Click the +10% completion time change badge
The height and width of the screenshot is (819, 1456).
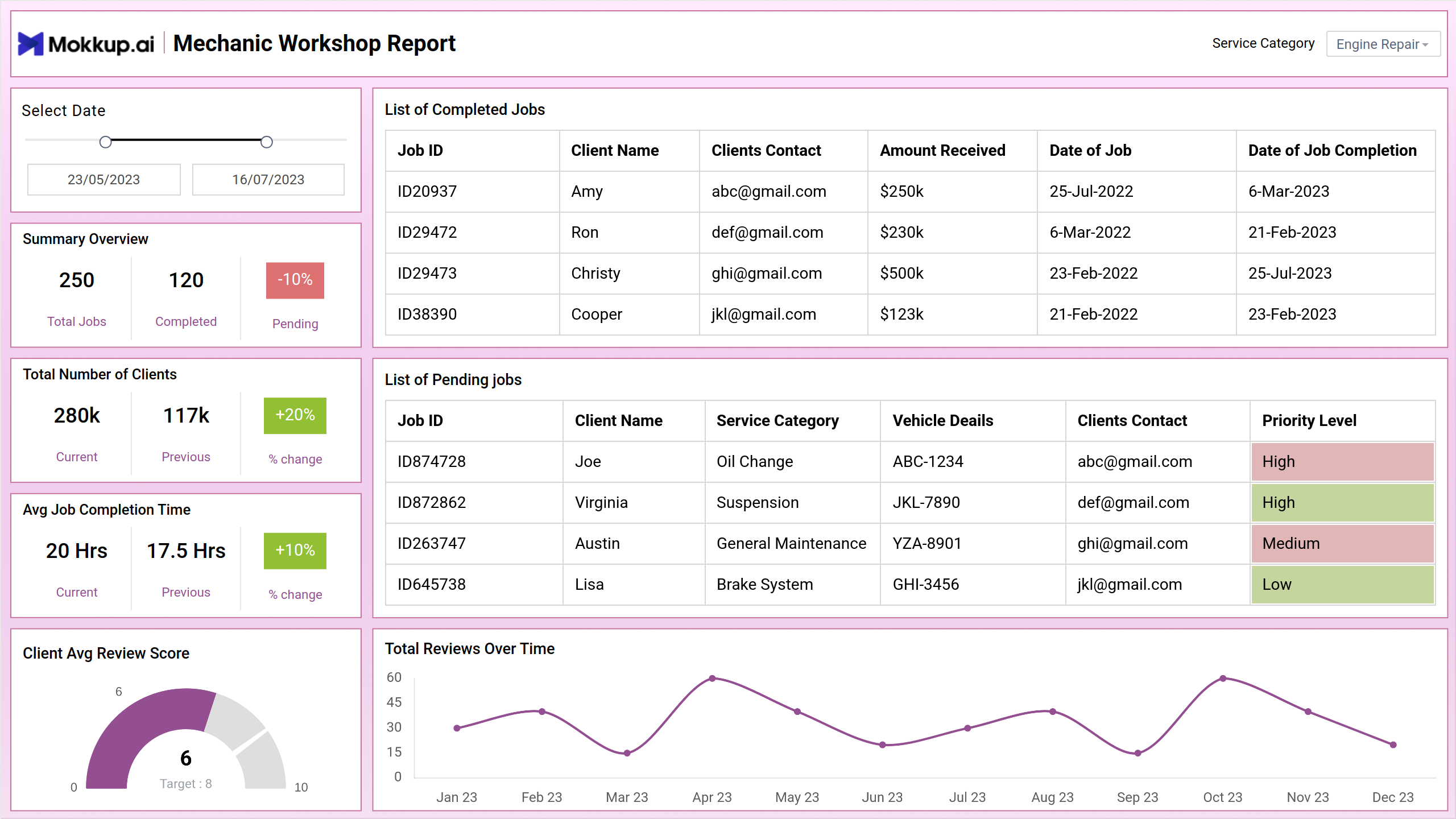pos(295,551)
